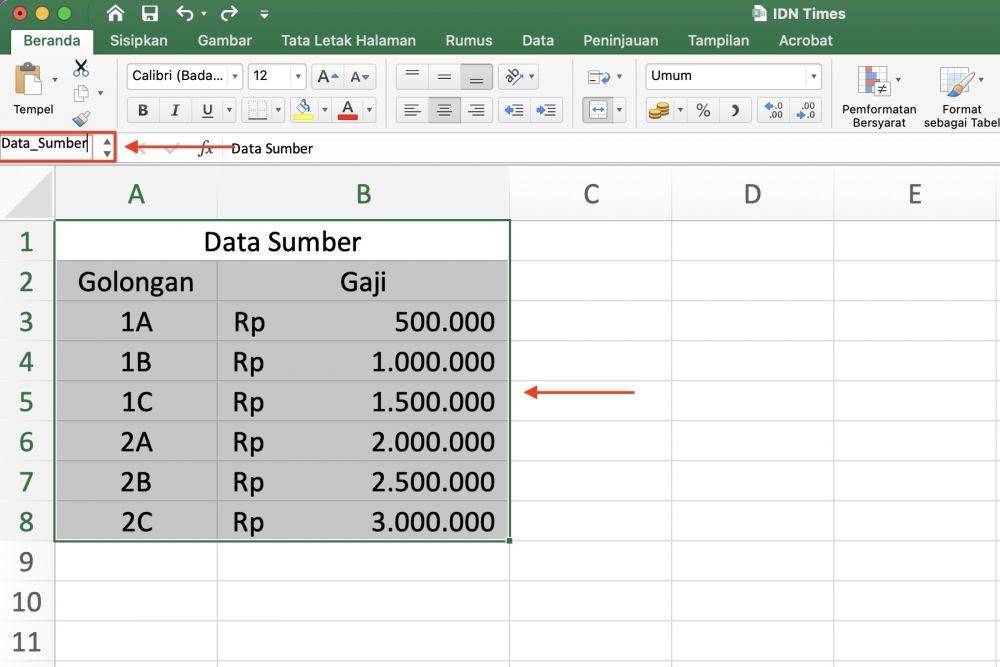Align cell text to the top
This screenshot has width=1000, height=667.
click(x=412, y=77)
